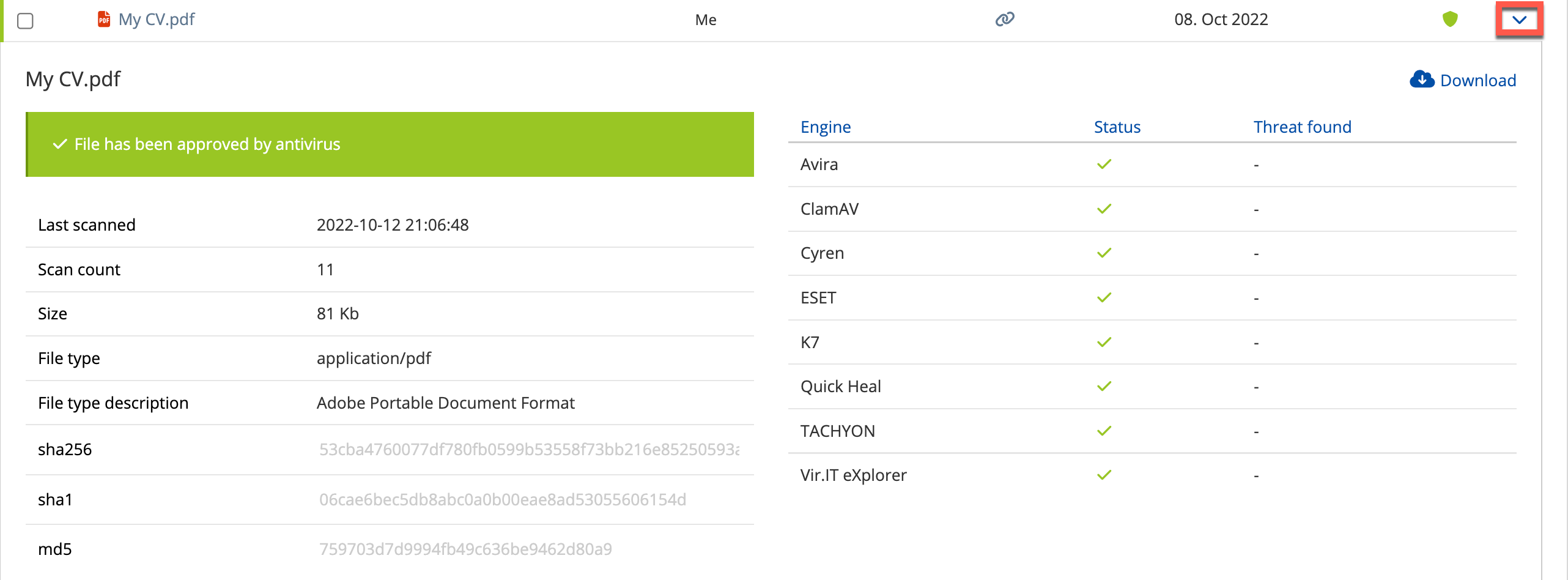Click the sha1 hash value
The width and height of the screenshot is (1568, 580).
[x=502, y=500]
